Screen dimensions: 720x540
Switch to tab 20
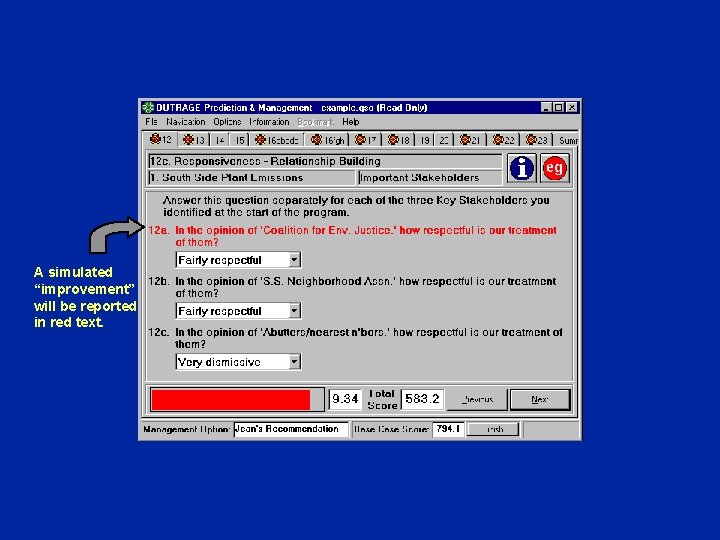(444, 140)
